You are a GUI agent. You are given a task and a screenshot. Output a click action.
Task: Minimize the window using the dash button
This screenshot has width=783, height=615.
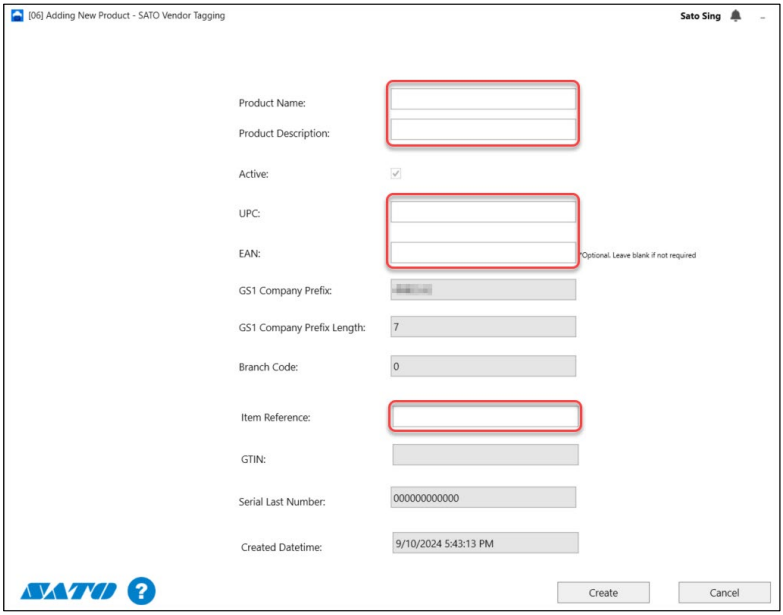tap(763, 17)
